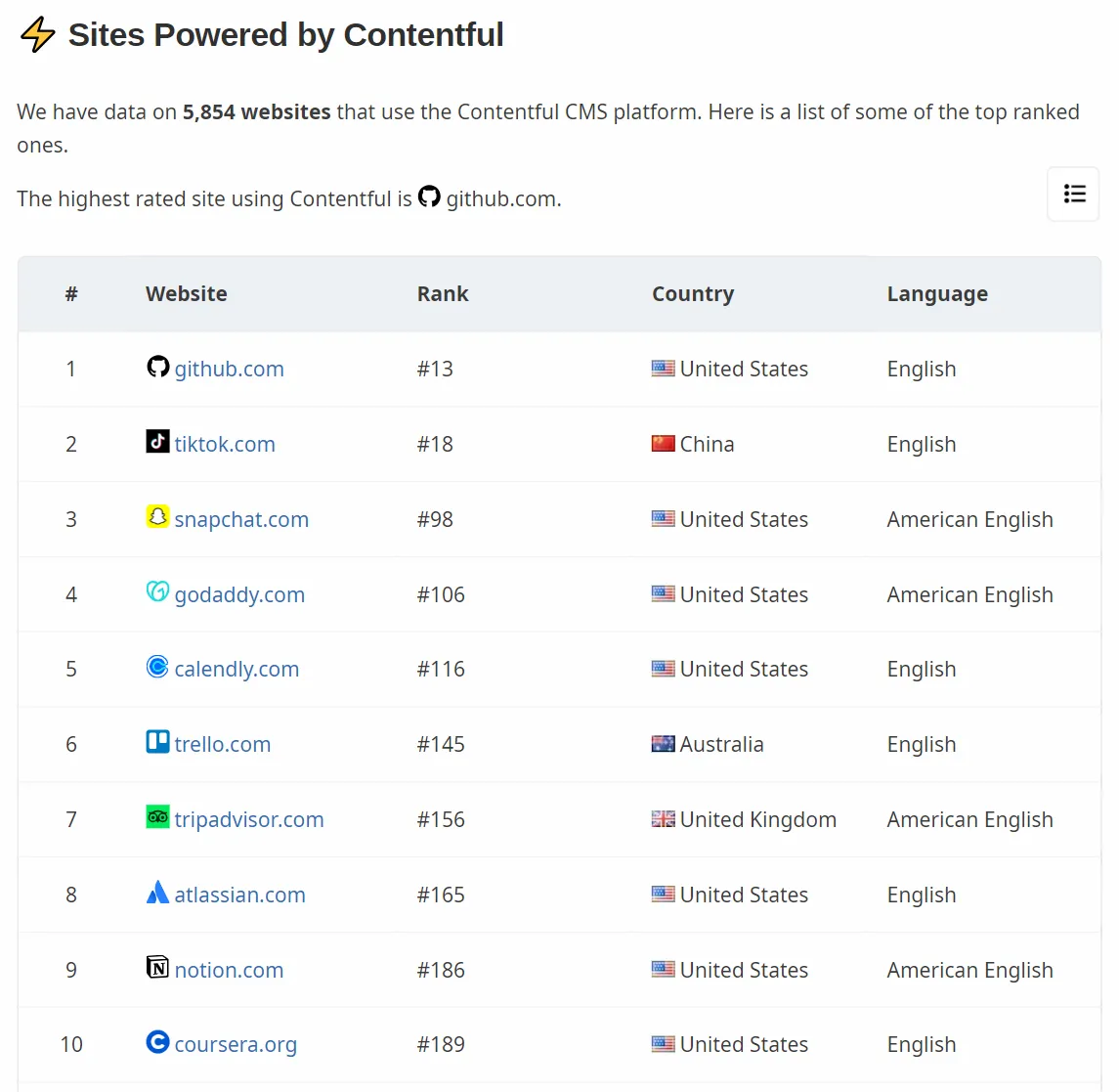This screenshot has height=1092, width=1119.
Task: Select the #145 rank cell
Action: coord(441,744)
